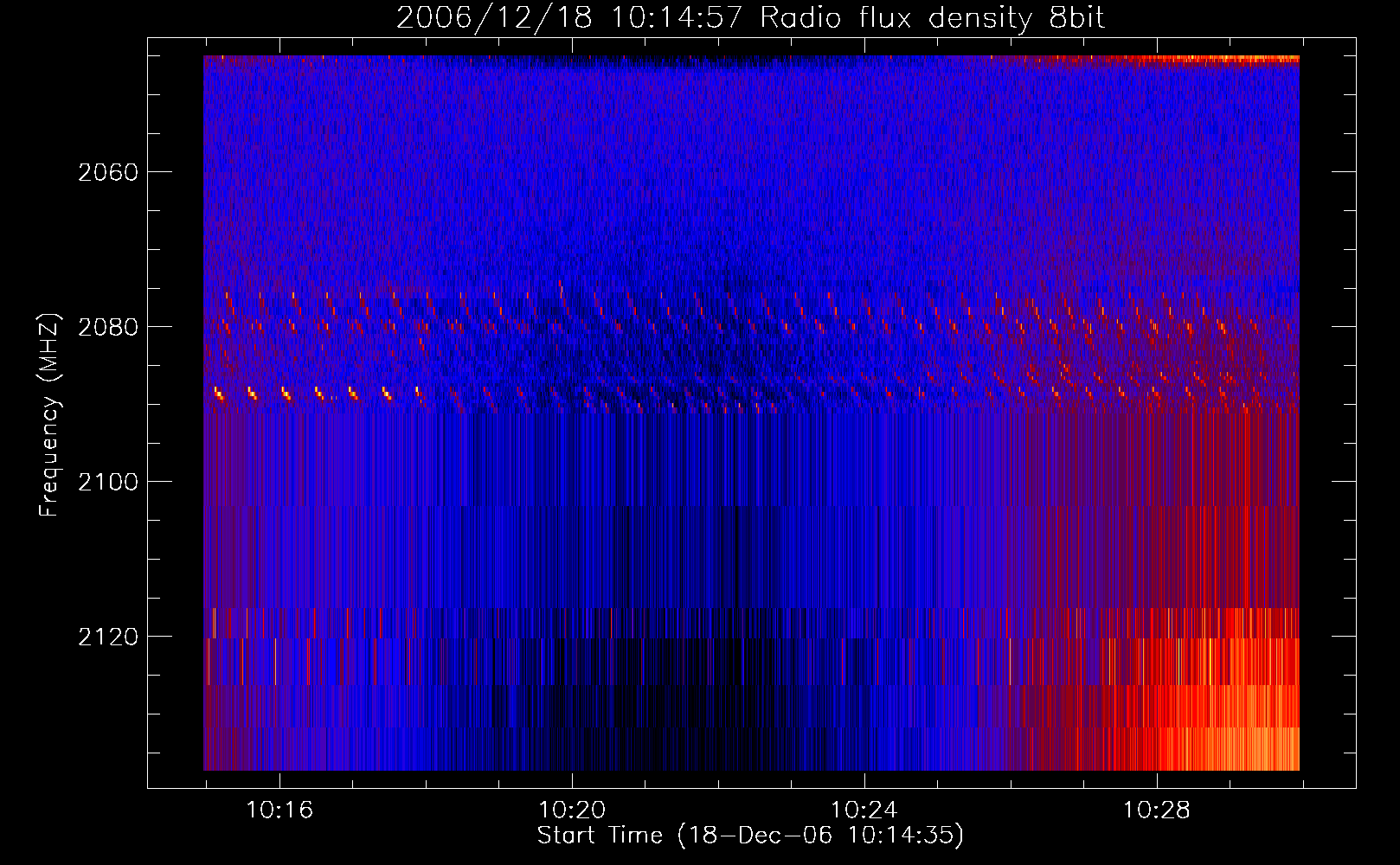Viewport: 1400px width, 865px height.
Task: Click the 10:28 time axis label
Action: 1157,810
